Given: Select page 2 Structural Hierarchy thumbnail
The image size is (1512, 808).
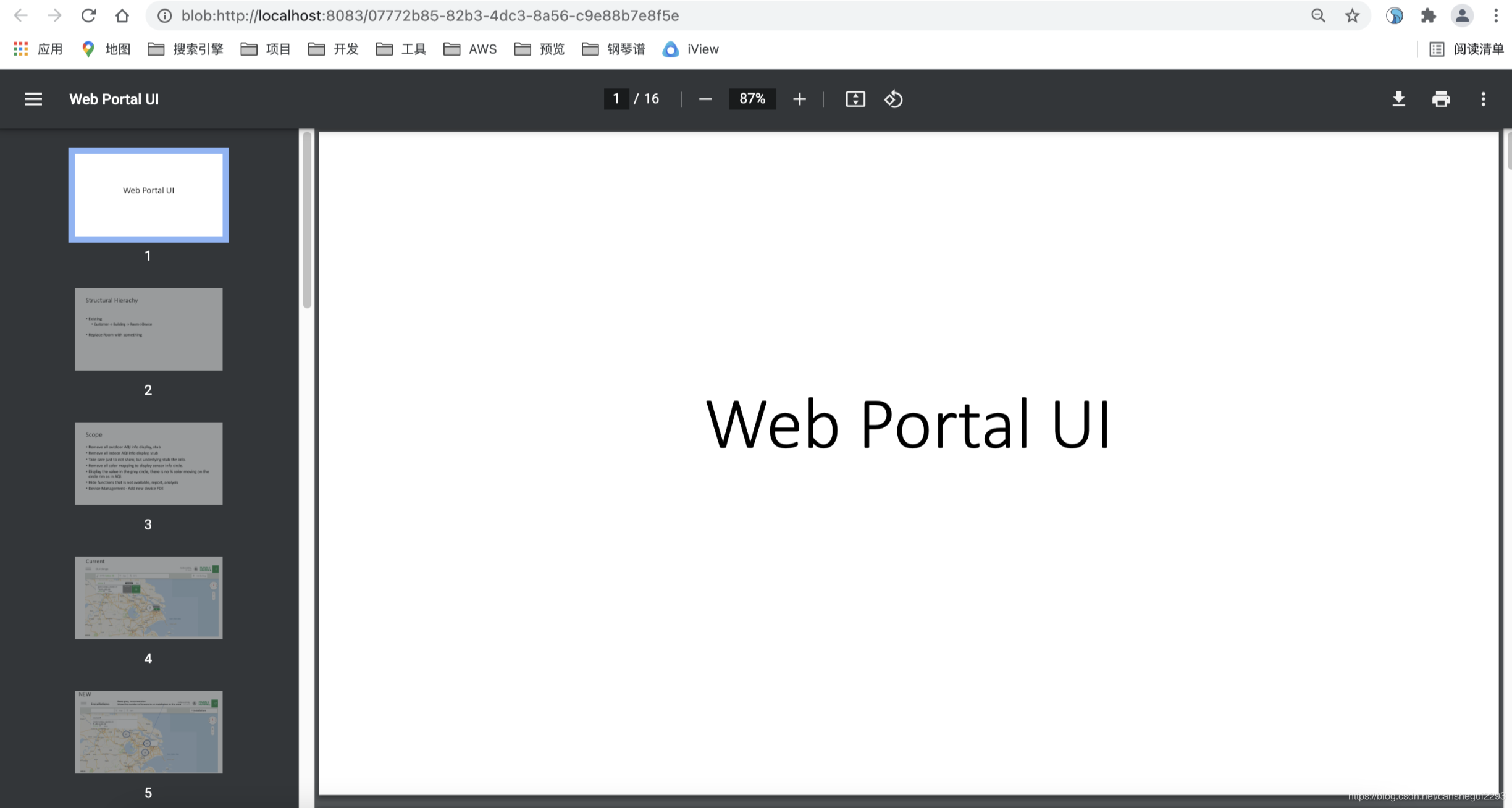Looking at the screenshot, I should pos(148,329).
